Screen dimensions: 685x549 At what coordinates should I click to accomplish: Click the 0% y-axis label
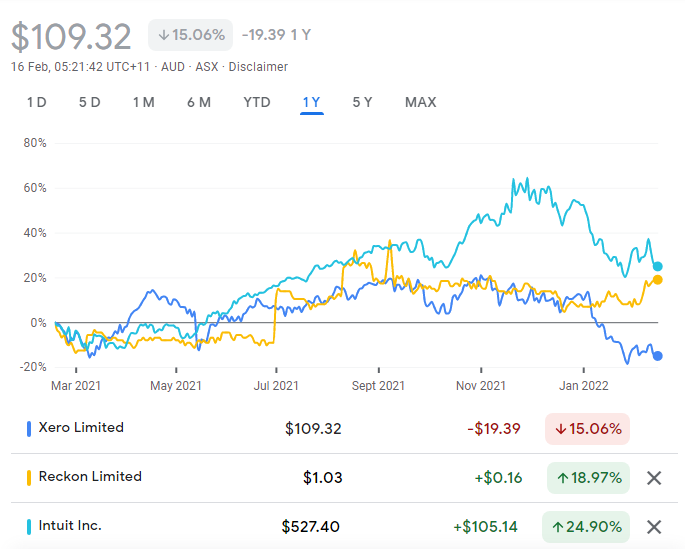pos(38,323)
